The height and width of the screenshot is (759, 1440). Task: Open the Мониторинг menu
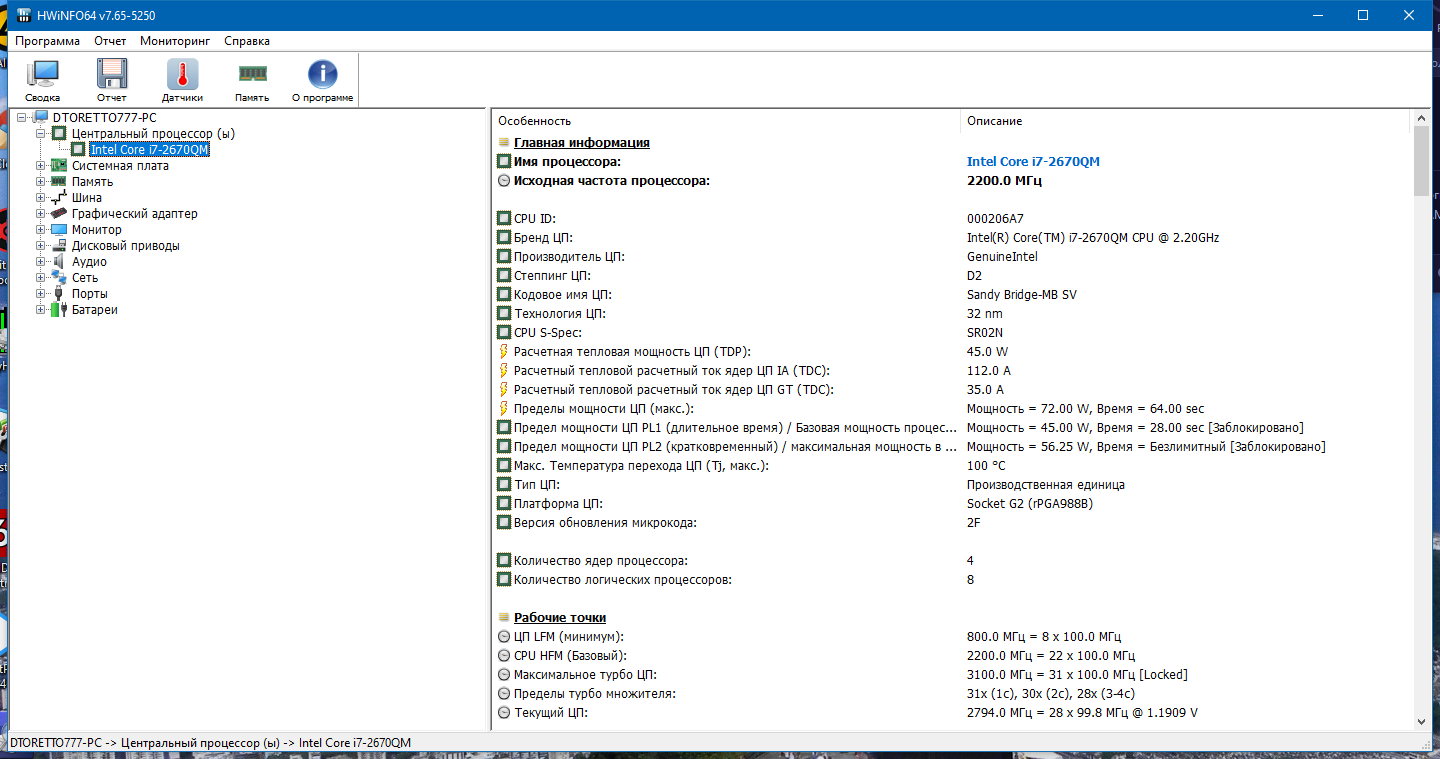(x=175, y=41)
